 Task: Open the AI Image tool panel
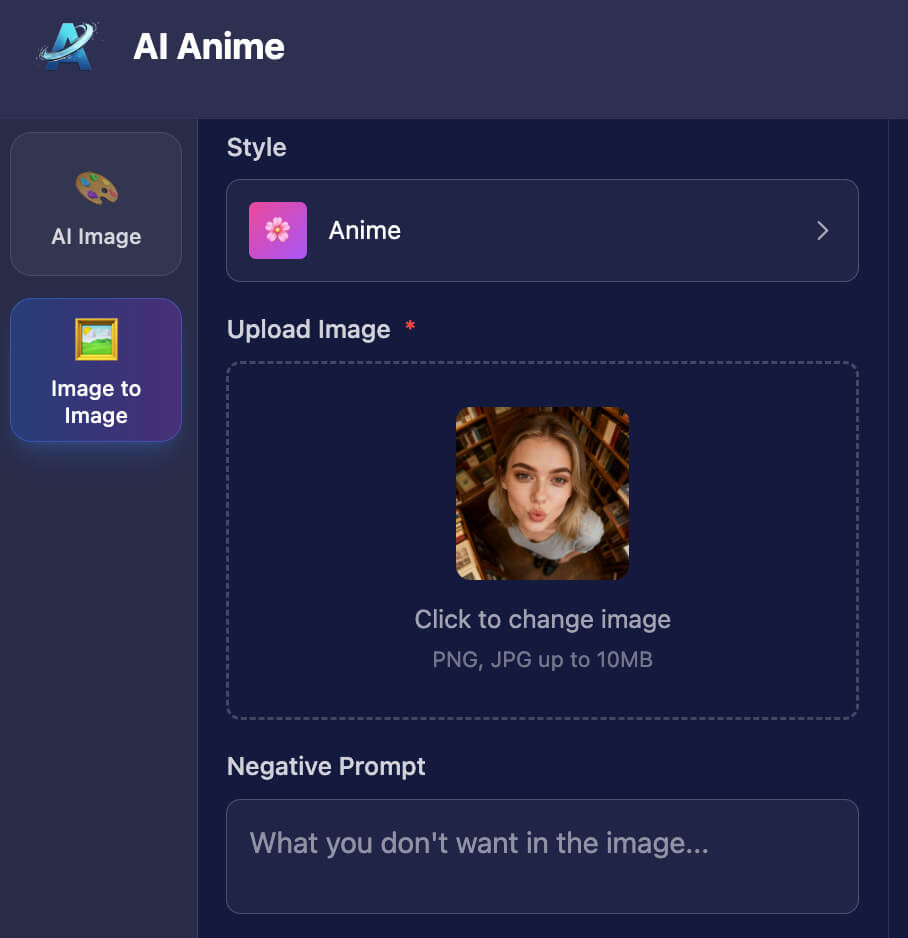pos(95,204)
